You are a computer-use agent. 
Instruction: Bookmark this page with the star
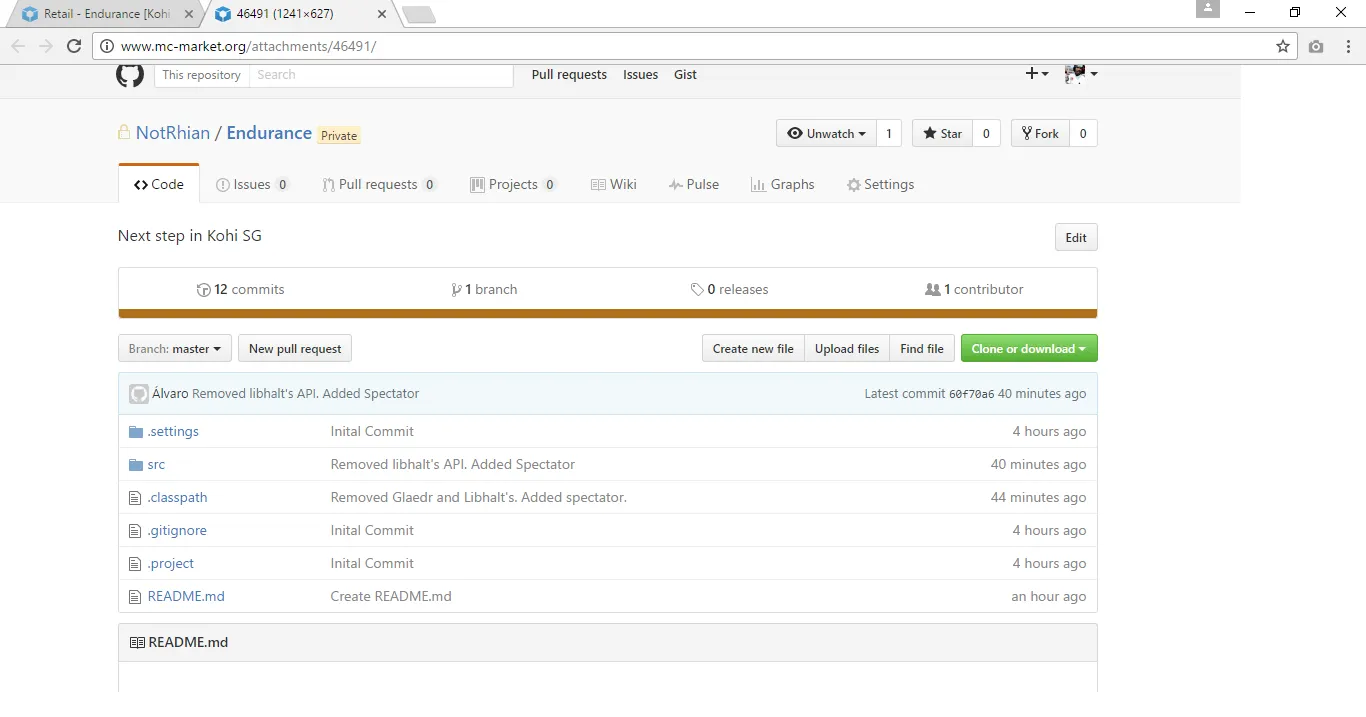point(1283,46)
